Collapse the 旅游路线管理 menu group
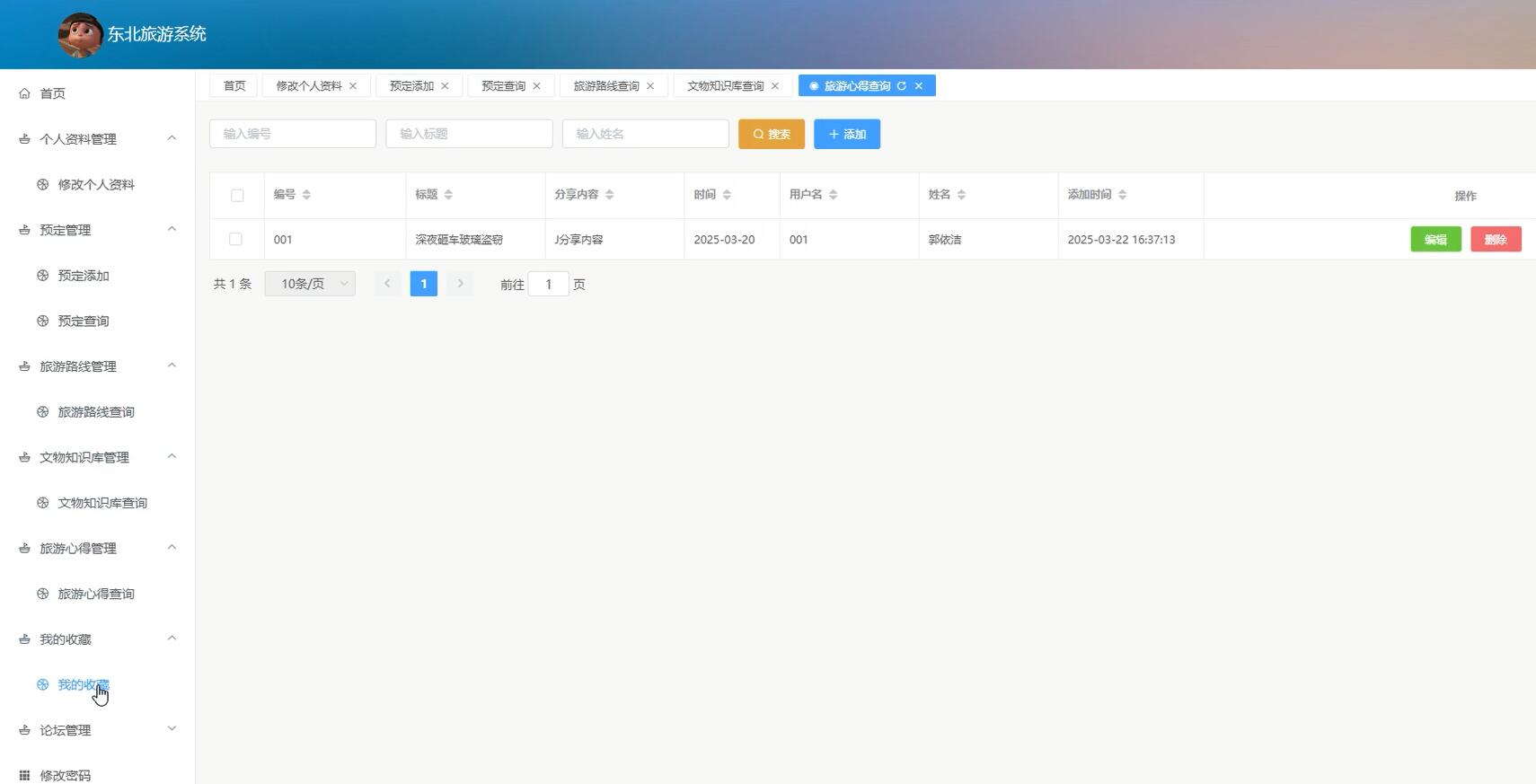The height and width of the screenshot is (784, 1536). pyautogui.click(x=172, y=366)
